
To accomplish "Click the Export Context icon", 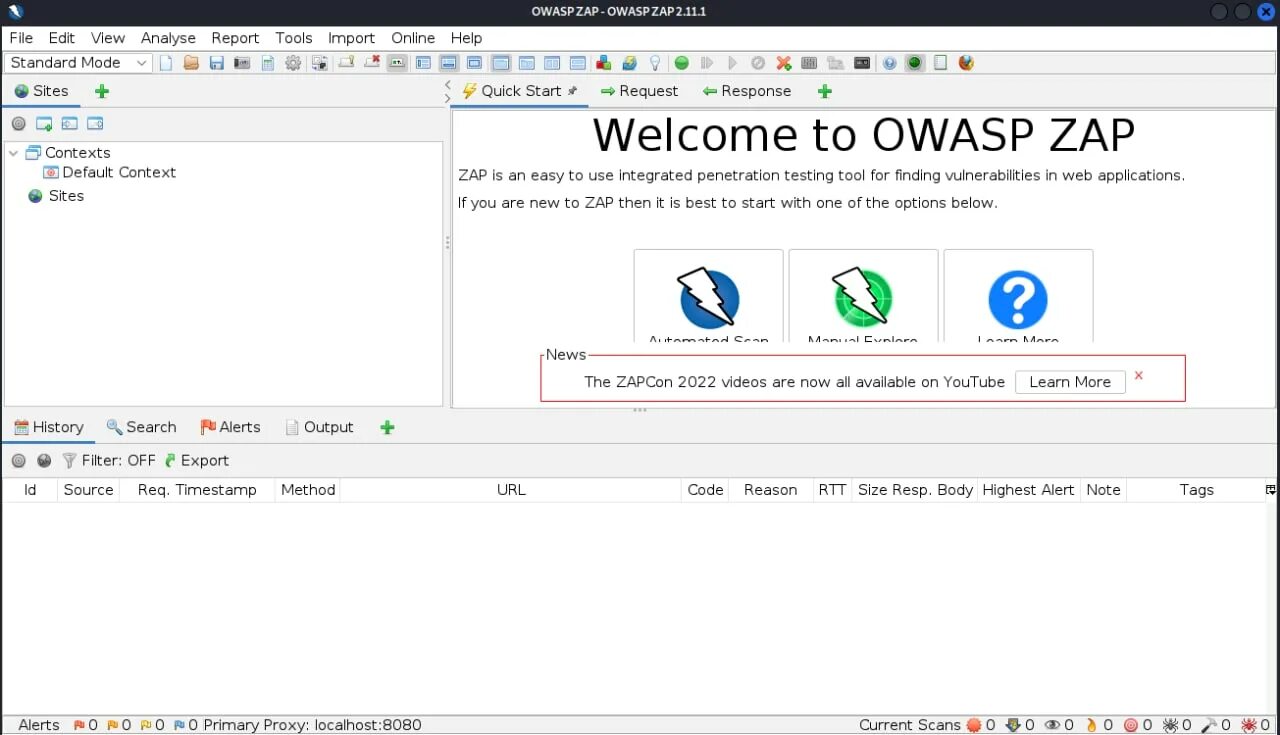I will coord(95,124).
